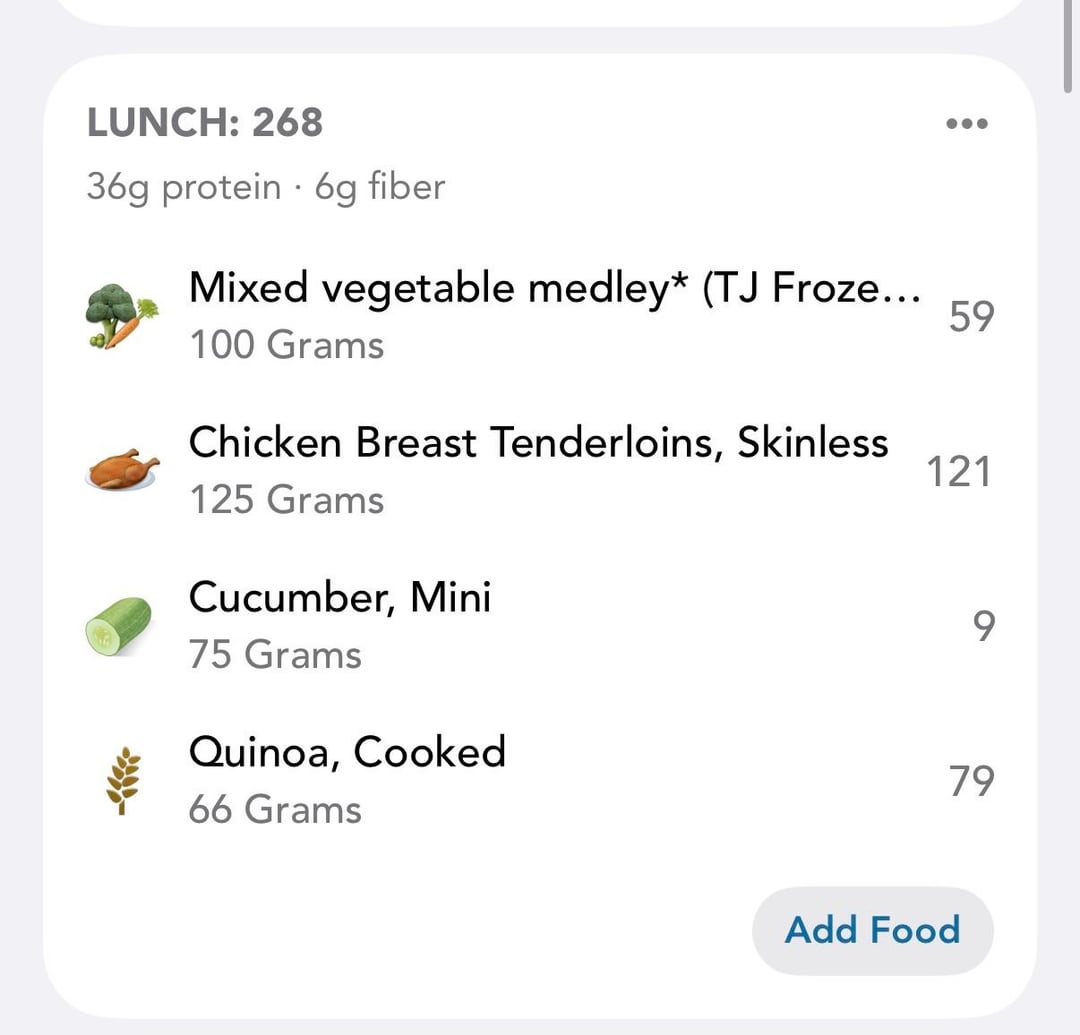Click the 75 Grams serving size
Viewport: 1080px width, 1035px height.
point(275,655)
